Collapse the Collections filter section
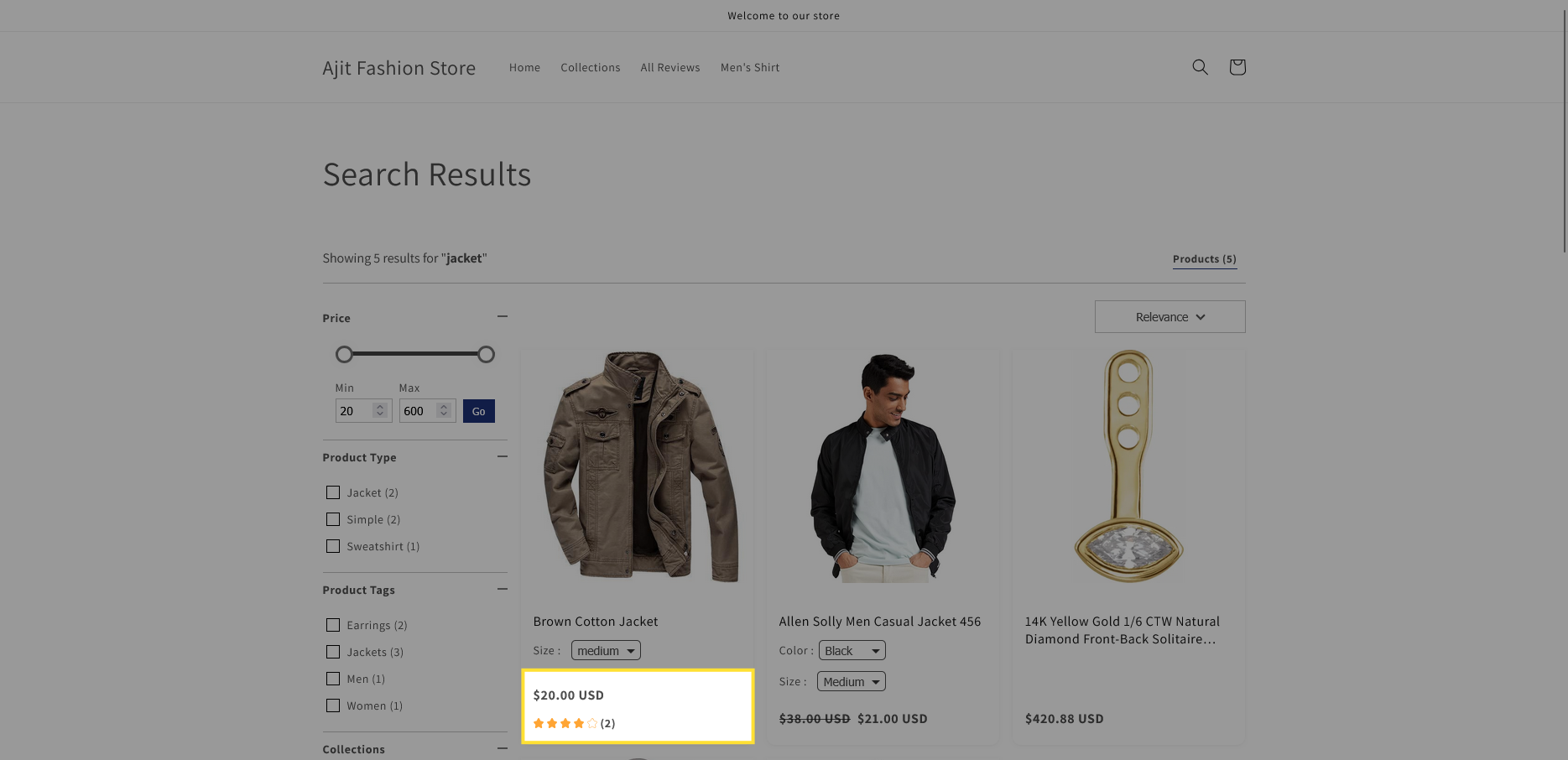This screenshot has width=1568, height=760. click(x=502, y=748)
